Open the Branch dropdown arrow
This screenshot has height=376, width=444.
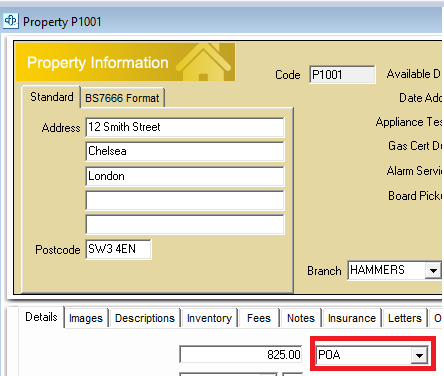pyautogui.click(x=433, y=270)
